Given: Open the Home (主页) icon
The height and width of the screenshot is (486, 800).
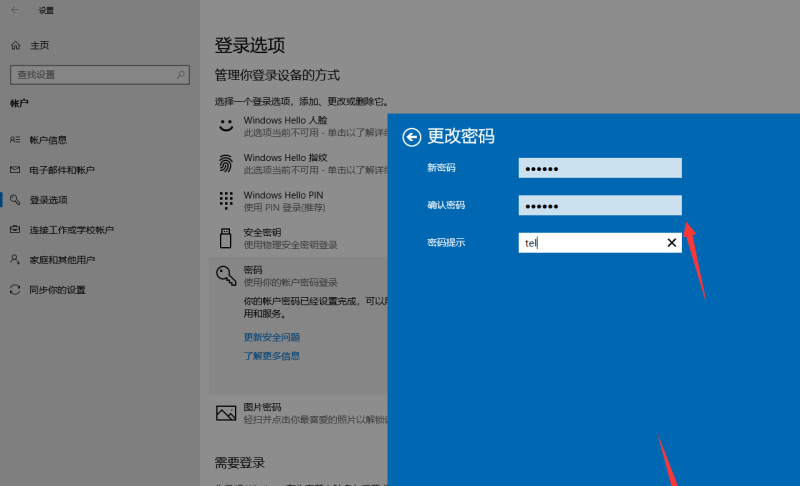Looking at the screenshot, I should point(16,45).
